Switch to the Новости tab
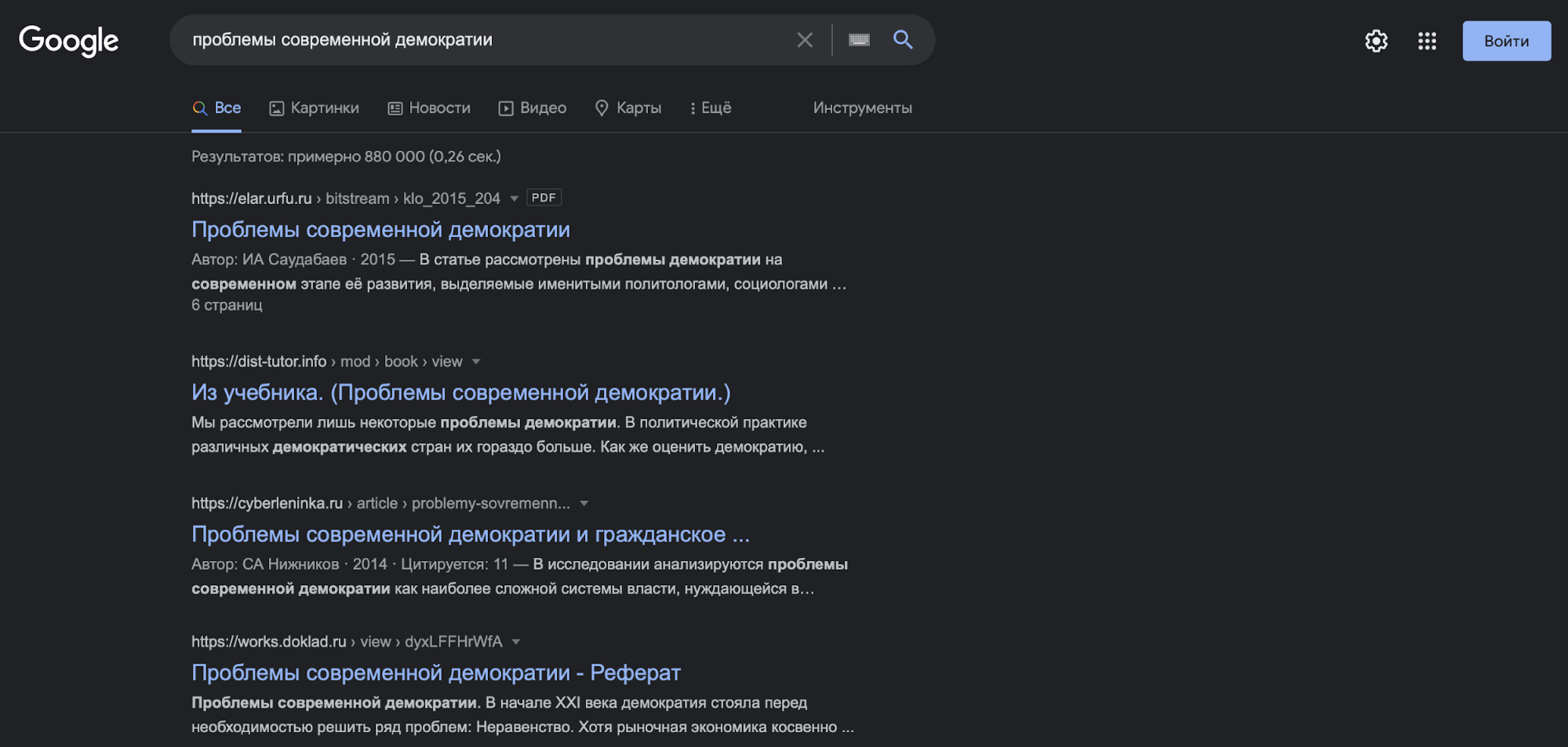Viewport: 1568px width, 747px height. tap(430, 108)
